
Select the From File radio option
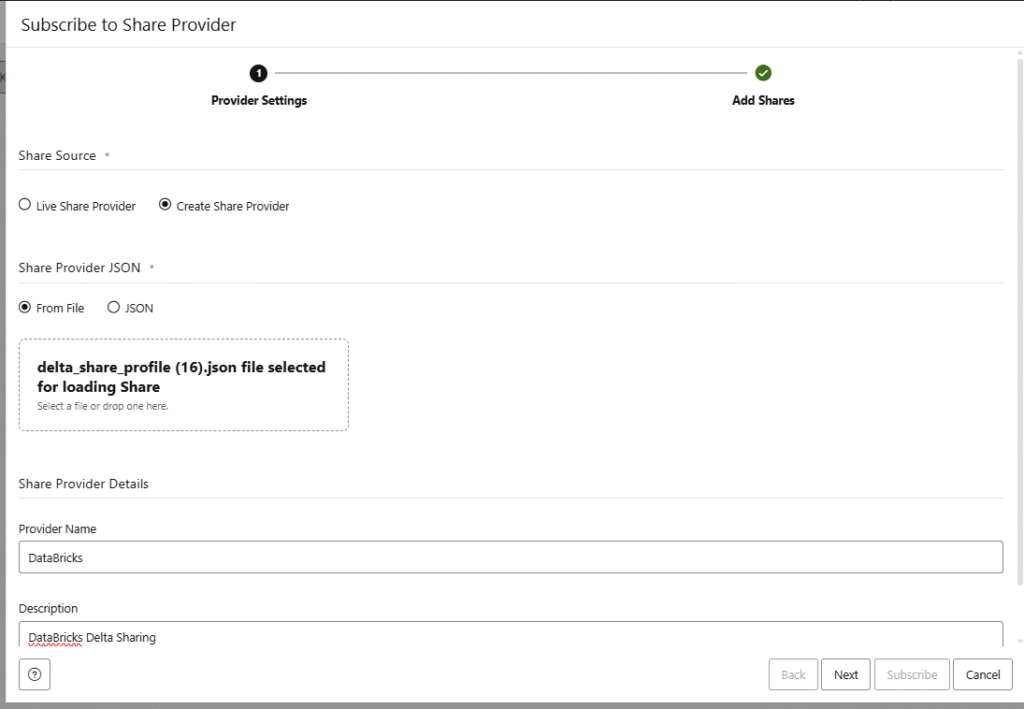tap(26, 308)
